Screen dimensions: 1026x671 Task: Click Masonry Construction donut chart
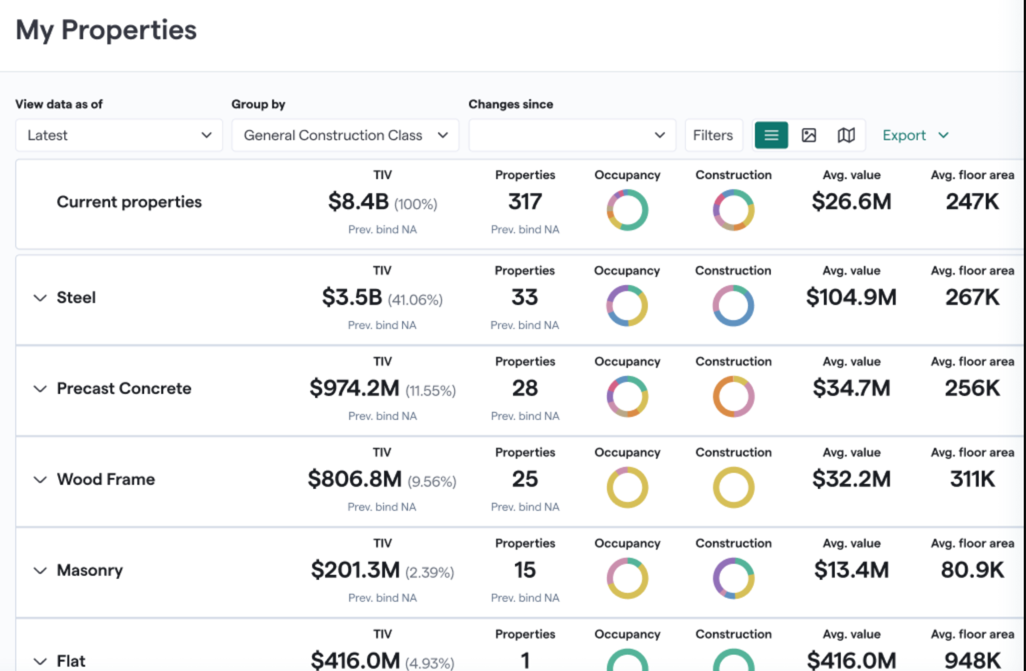pos(733,579)
